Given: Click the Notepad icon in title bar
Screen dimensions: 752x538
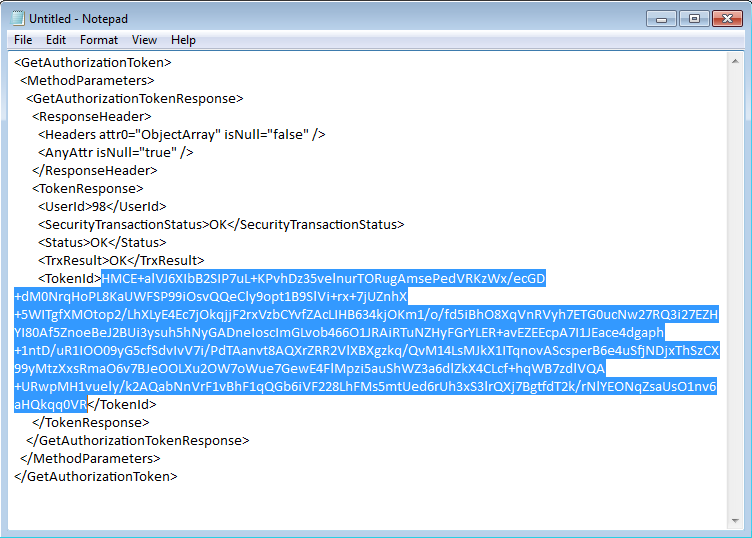Looking at the screenshot, I should 18,18.
